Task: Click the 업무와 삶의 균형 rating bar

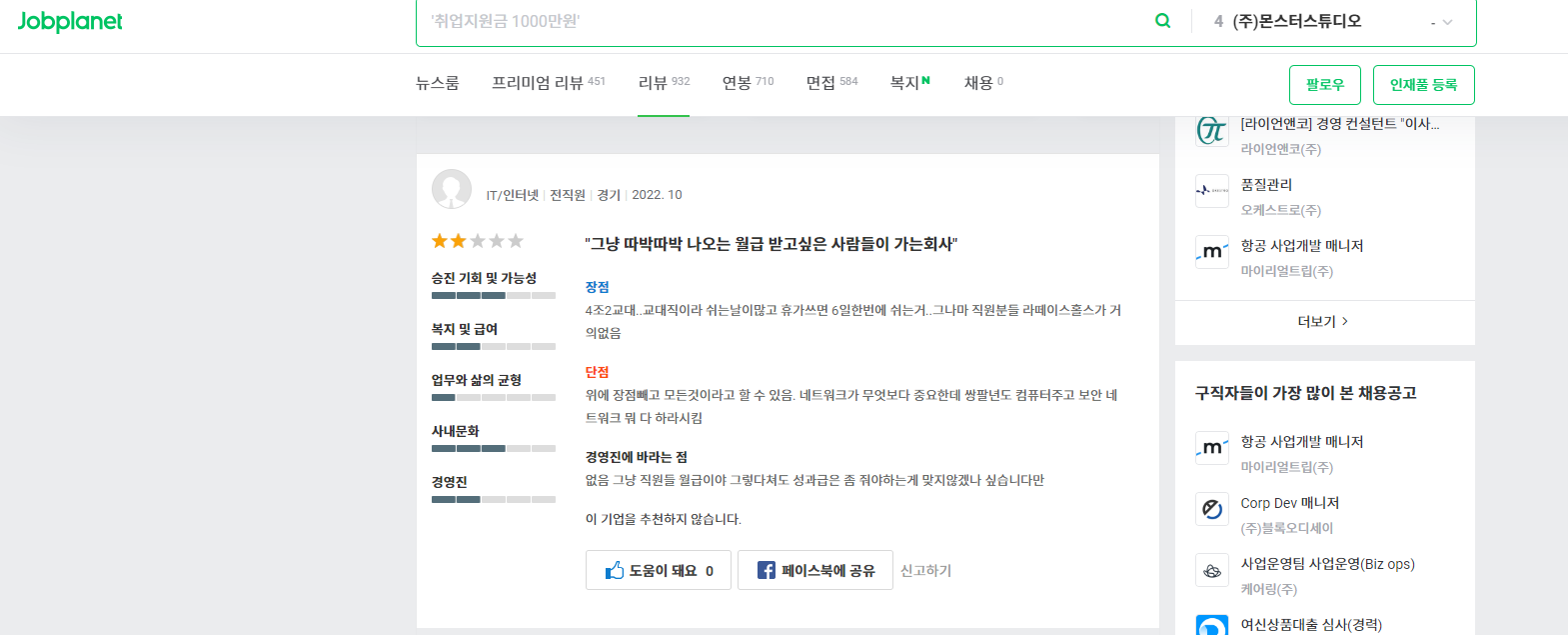Action: (x=494, y=398)
